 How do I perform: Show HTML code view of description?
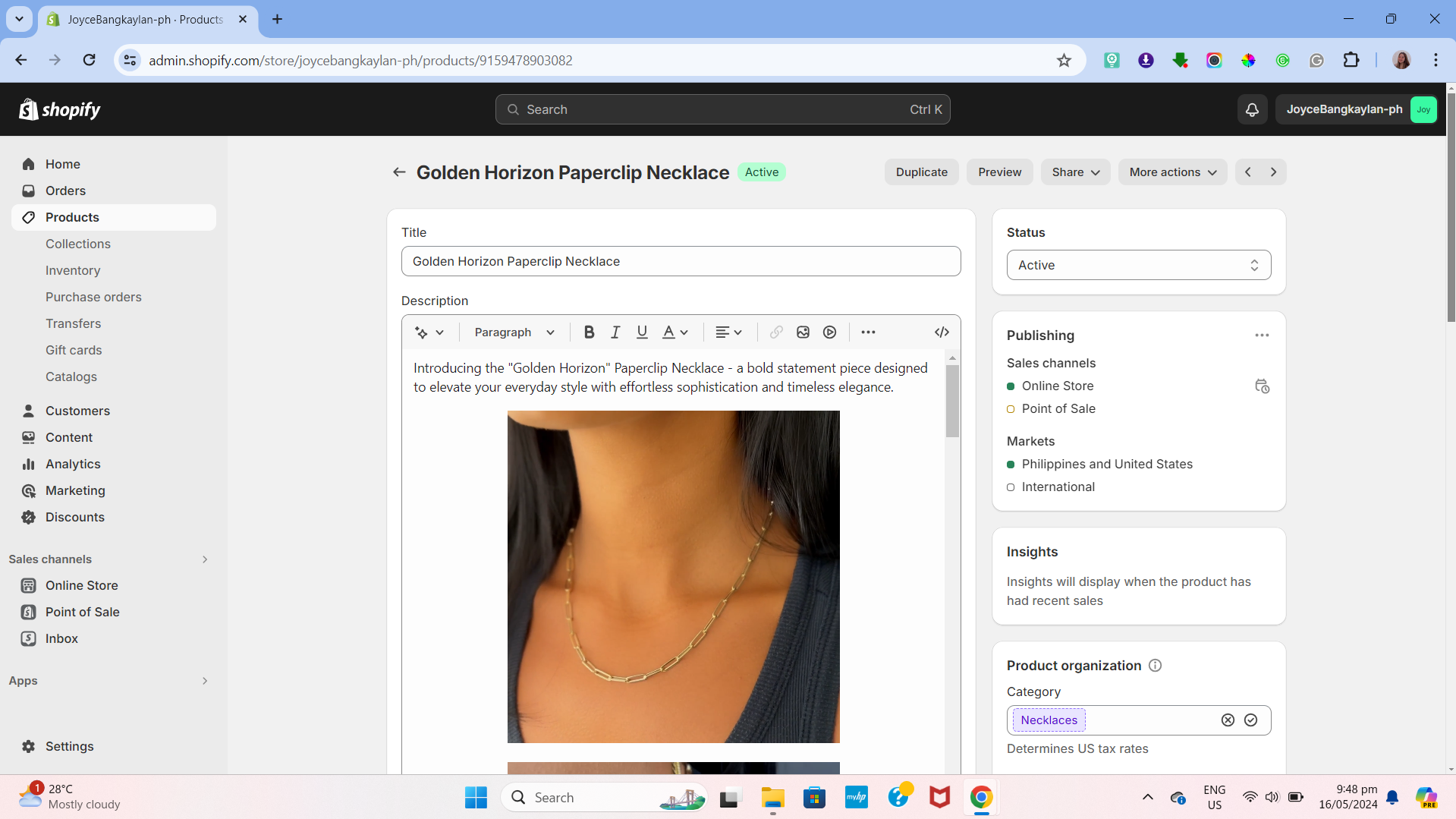(x=942, y=332)
